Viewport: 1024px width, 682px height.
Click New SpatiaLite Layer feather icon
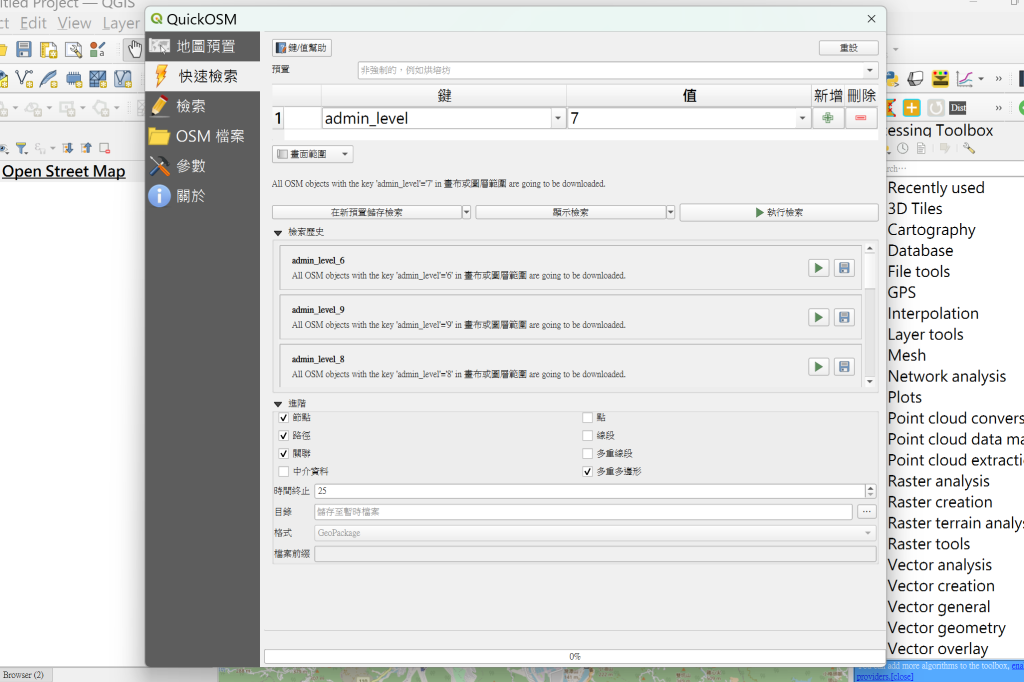[x=49, y=79]
